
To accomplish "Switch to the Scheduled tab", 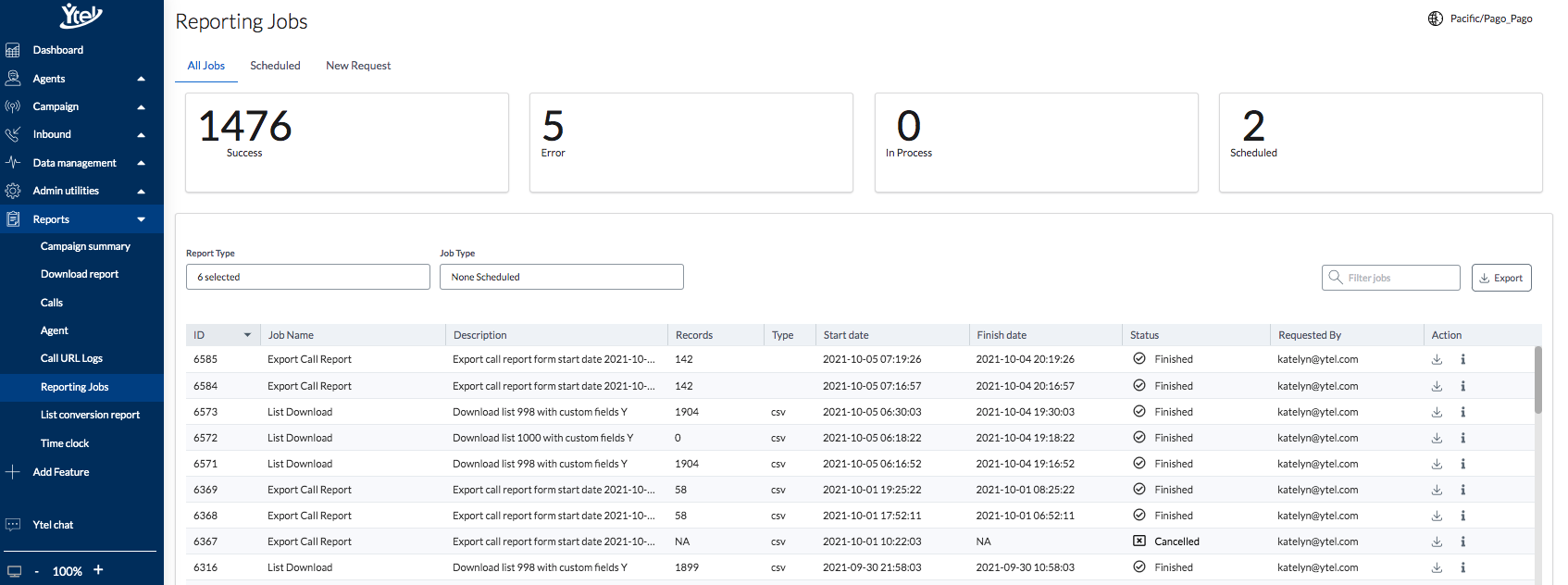I will pyautogui.click(x=275, y=66).
